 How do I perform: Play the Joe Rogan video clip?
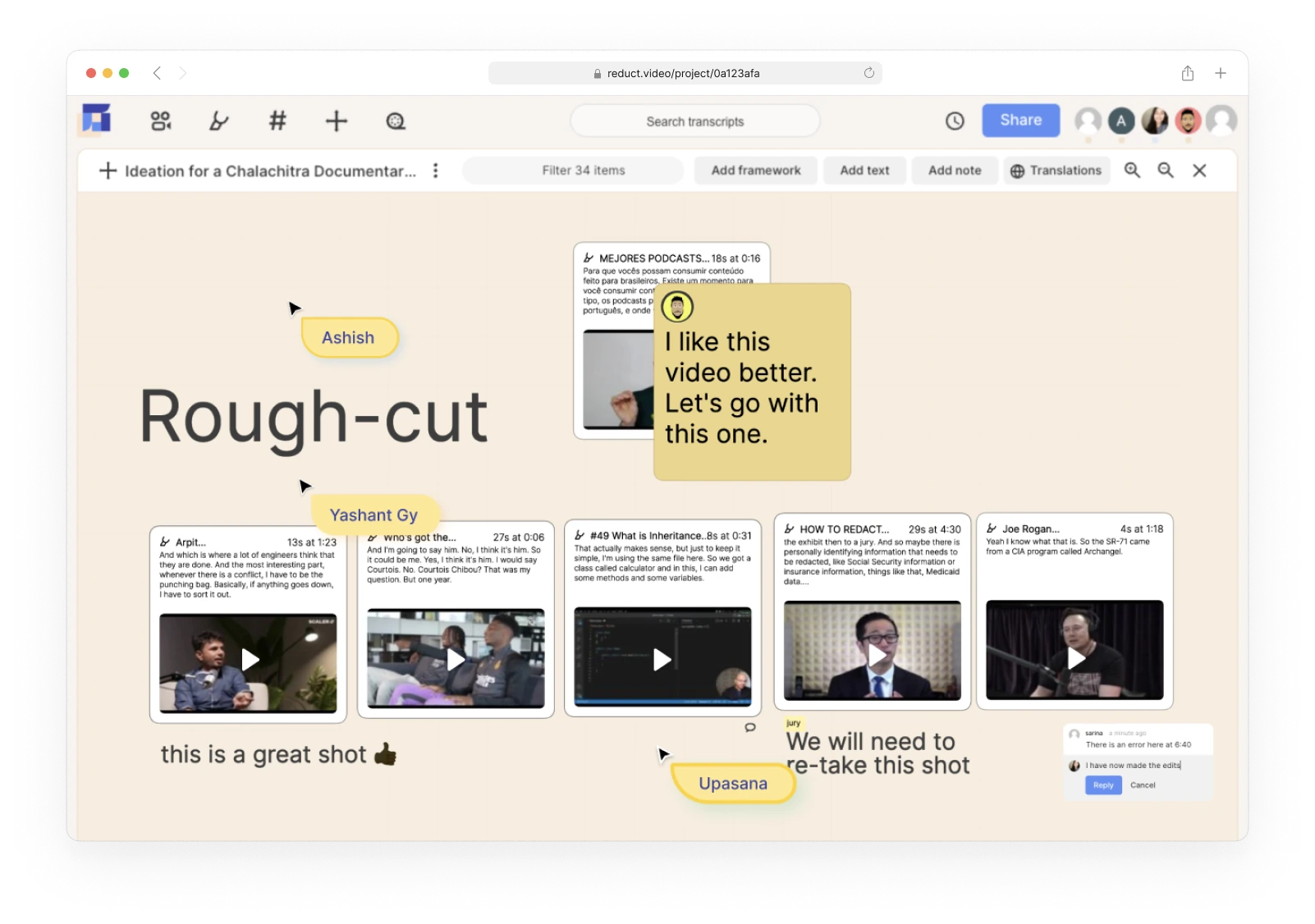[x=1075, y=657]
